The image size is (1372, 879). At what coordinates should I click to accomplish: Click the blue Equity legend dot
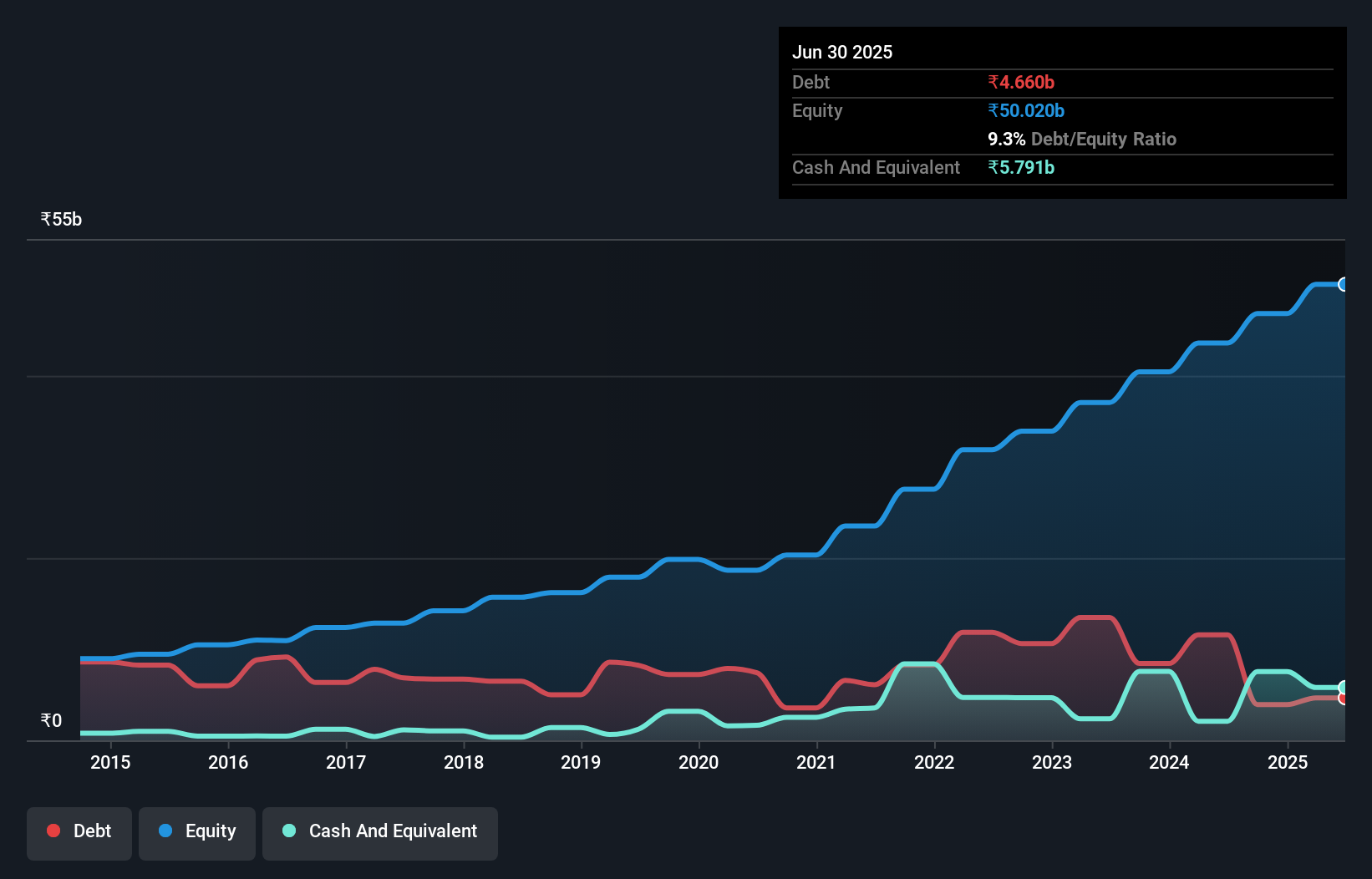click(x=165, y=831)
